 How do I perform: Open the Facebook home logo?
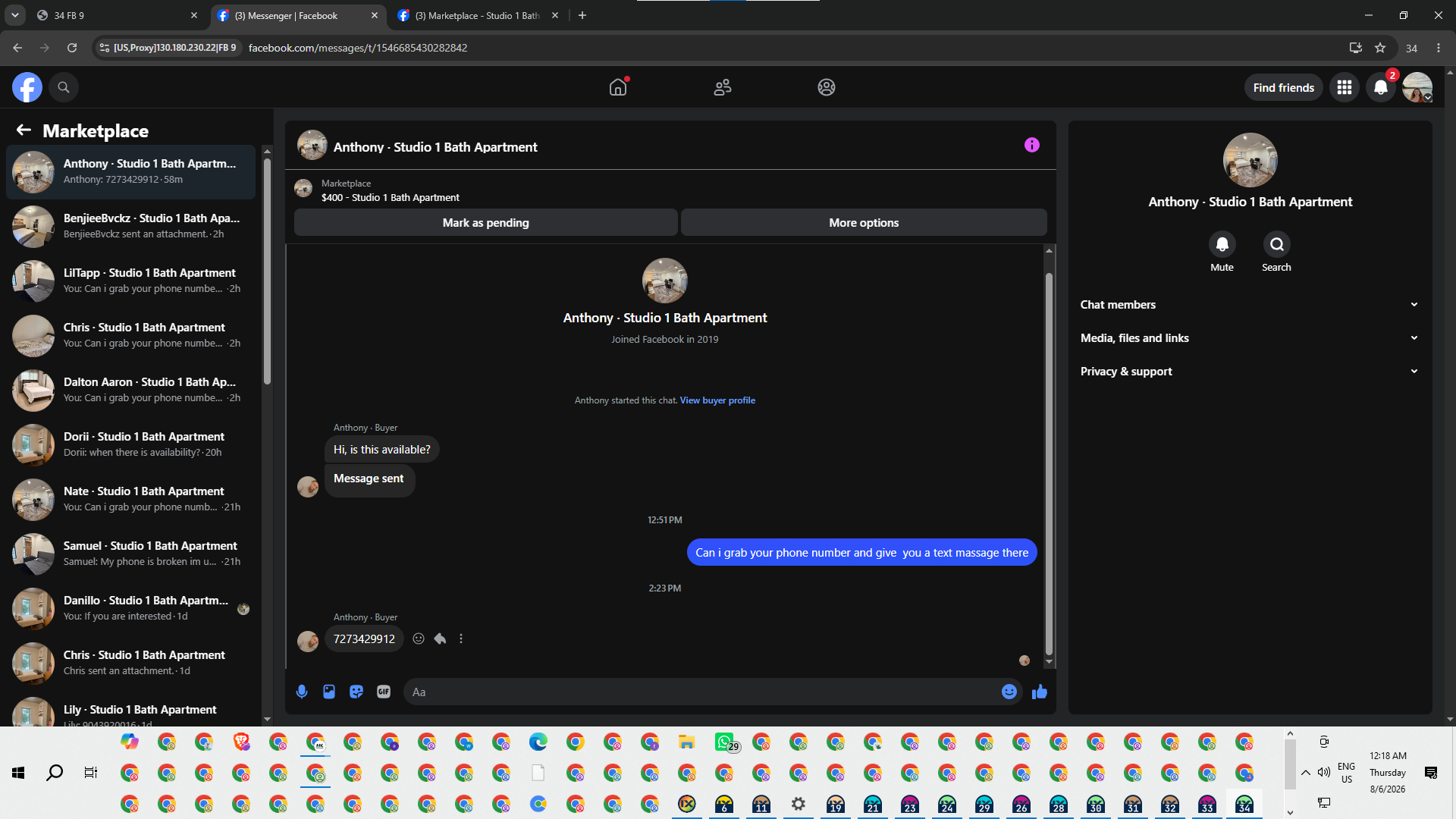coord(27,87)
